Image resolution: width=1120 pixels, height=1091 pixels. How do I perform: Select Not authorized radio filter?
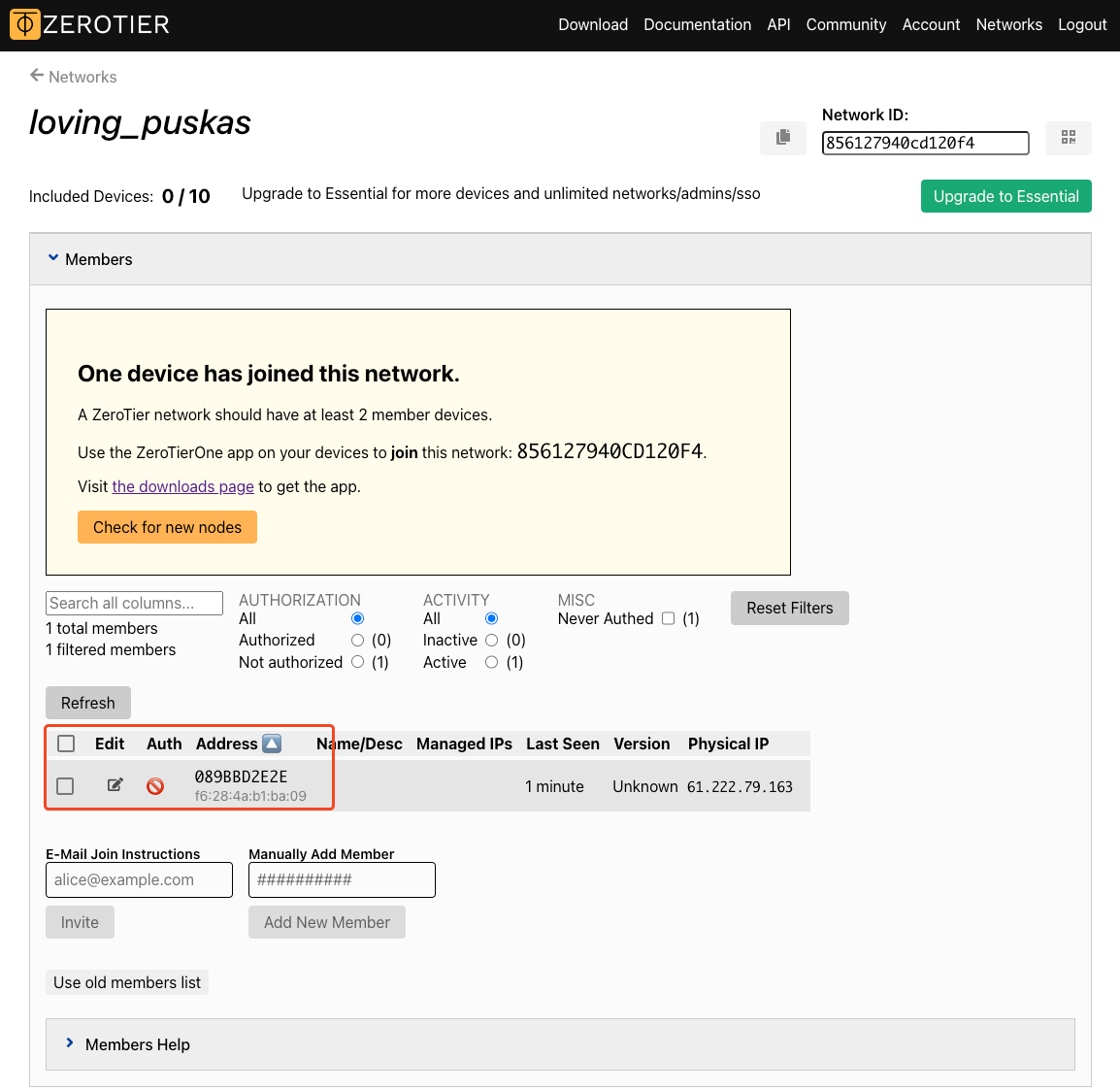coord(358,662)
